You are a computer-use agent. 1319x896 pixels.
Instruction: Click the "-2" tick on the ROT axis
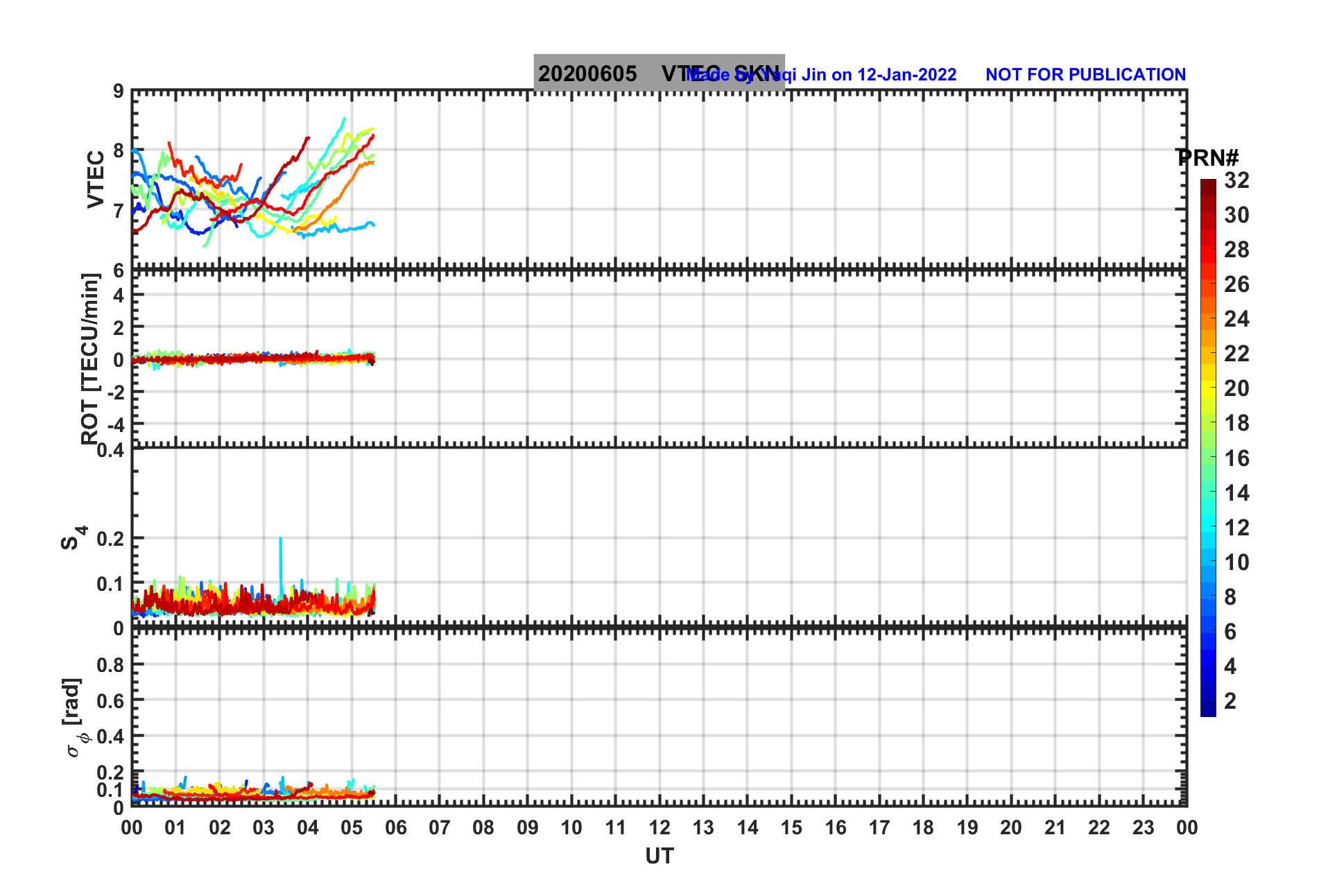(x=114, y=393)
